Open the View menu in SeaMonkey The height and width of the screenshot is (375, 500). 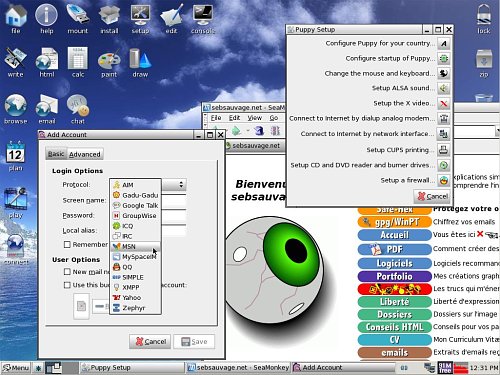(254, 118)
